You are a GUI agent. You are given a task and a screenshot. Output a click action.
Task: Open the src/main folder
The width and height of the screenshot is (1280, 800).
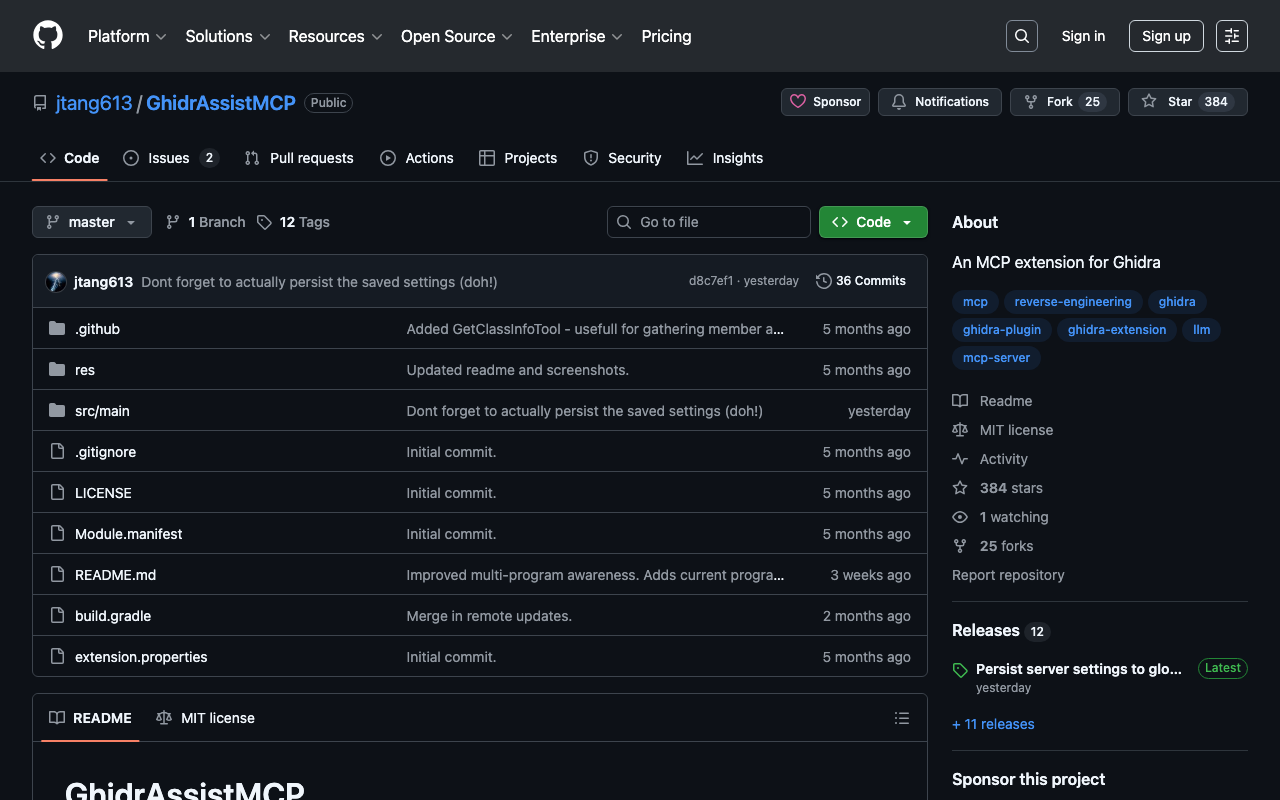pos(102,411)
